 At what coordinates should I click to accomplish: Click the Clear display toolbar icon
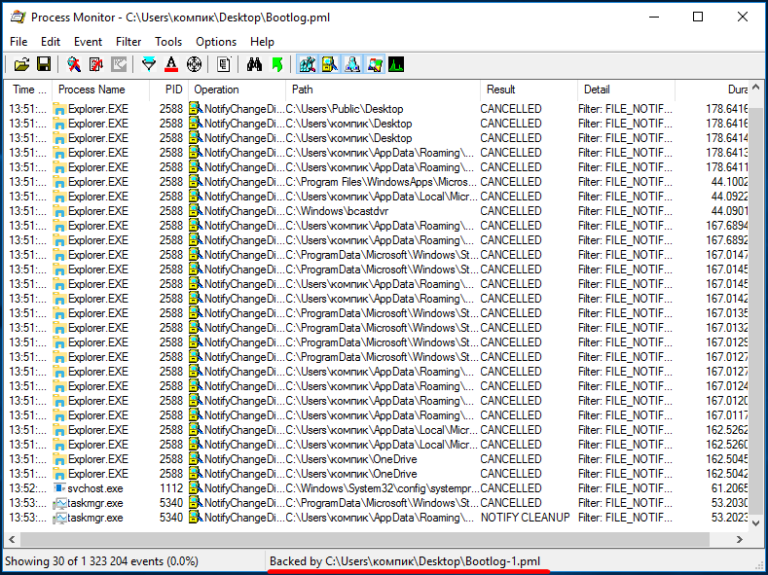pos(119,65)
